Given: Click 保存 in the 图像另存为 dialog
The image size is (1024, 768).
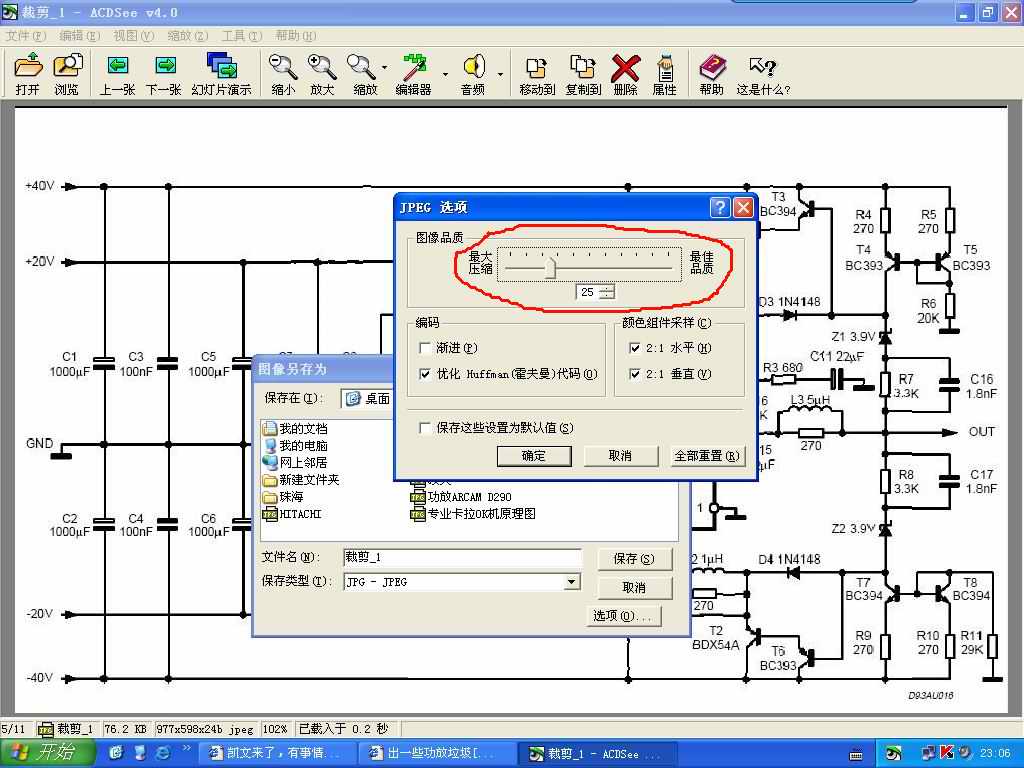Looking at the screenshot, I should point(634,559).
